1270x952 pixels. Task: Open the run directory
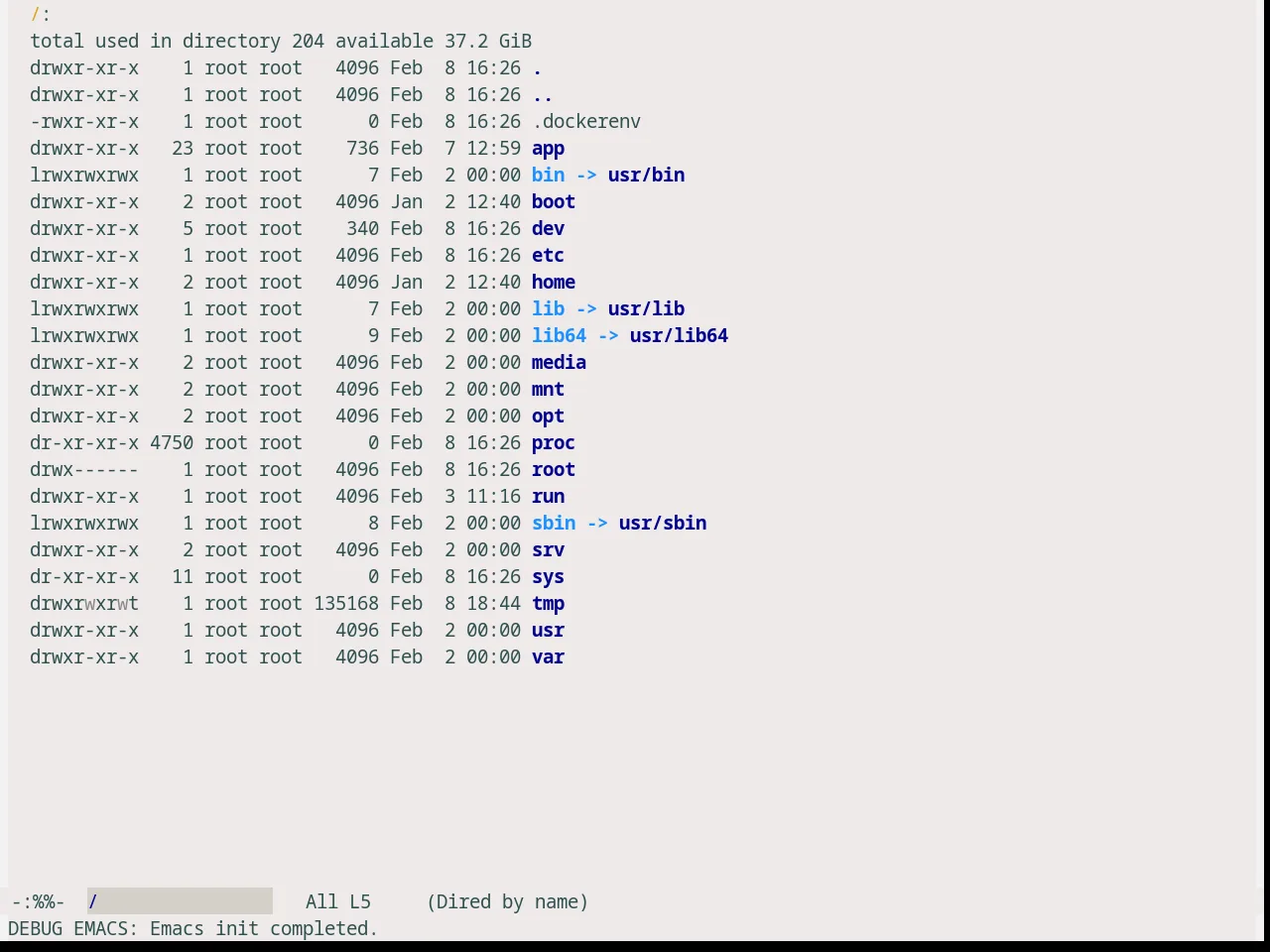pos(548,497)
